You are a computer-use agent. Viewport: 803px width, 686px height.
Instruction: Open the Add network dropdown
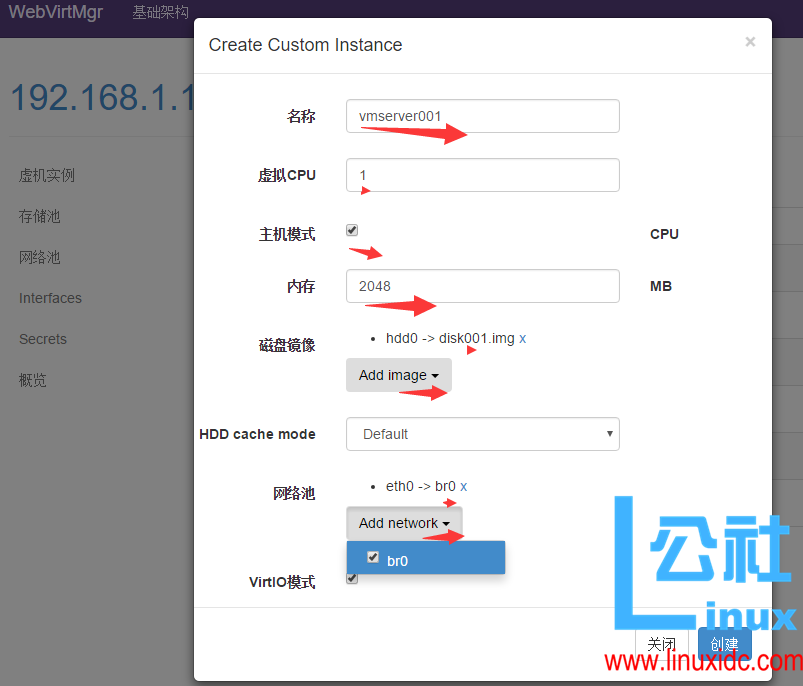(404, 522)
